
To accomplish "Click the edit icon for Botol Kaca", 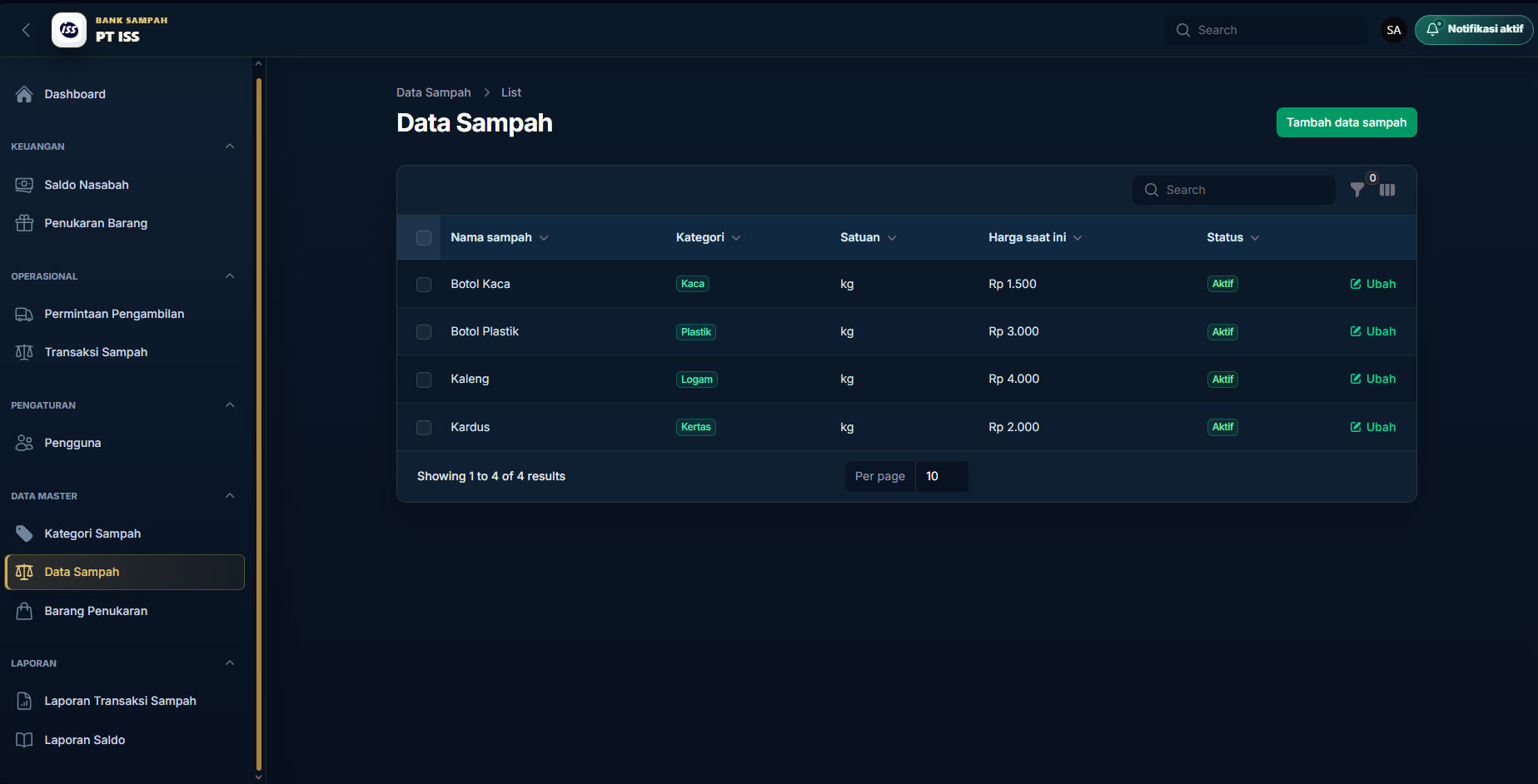I will [1356, 284].
